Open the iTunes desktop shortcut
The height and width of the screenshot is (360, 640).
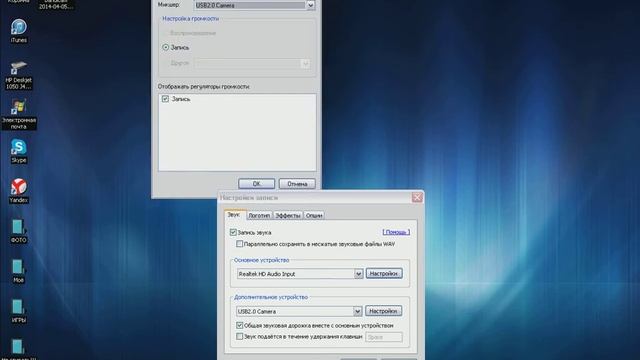pyautogui.click(x=18, y=31)
